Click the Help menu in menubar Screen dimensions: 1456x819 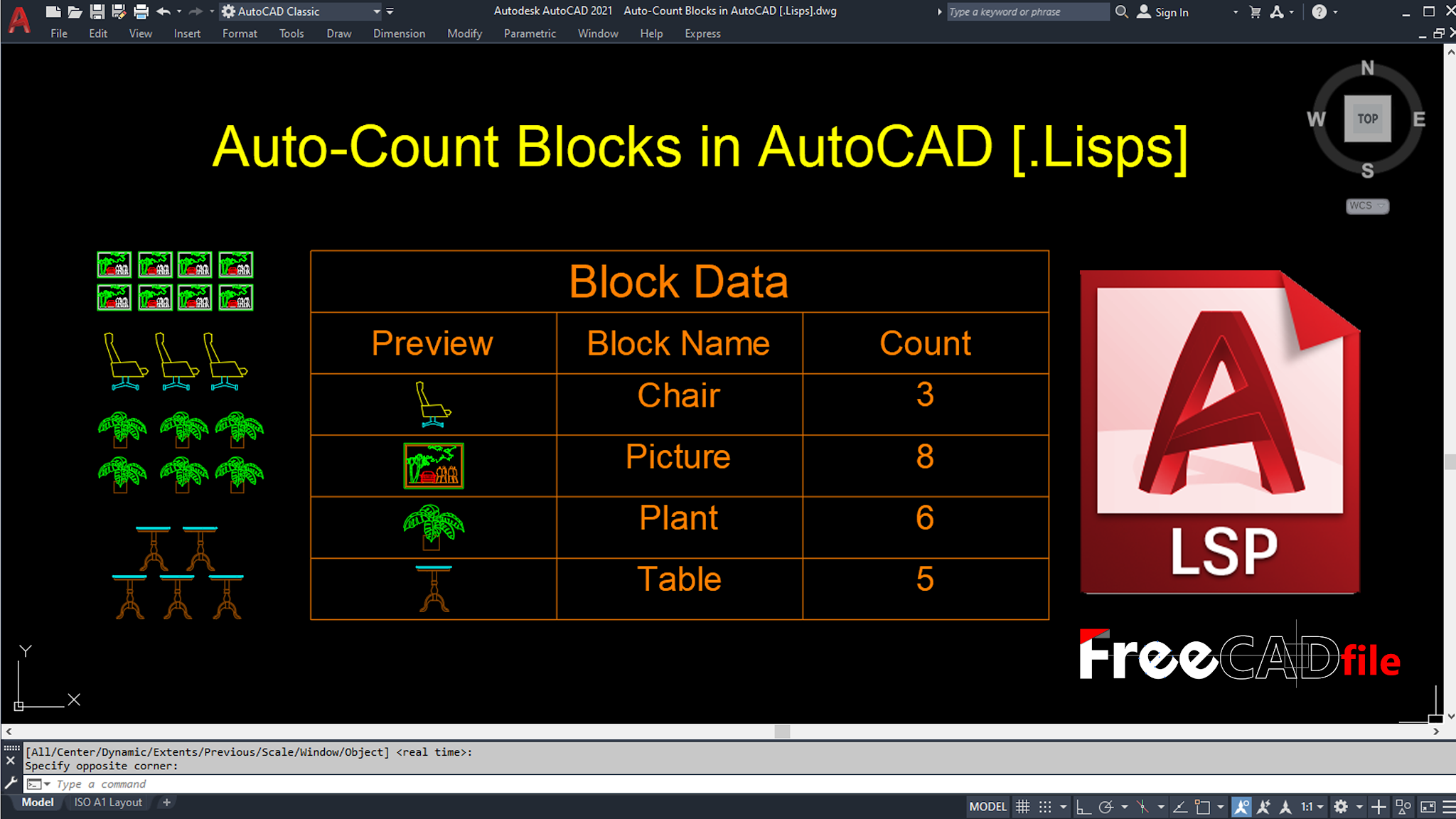[x=651, y=33]
